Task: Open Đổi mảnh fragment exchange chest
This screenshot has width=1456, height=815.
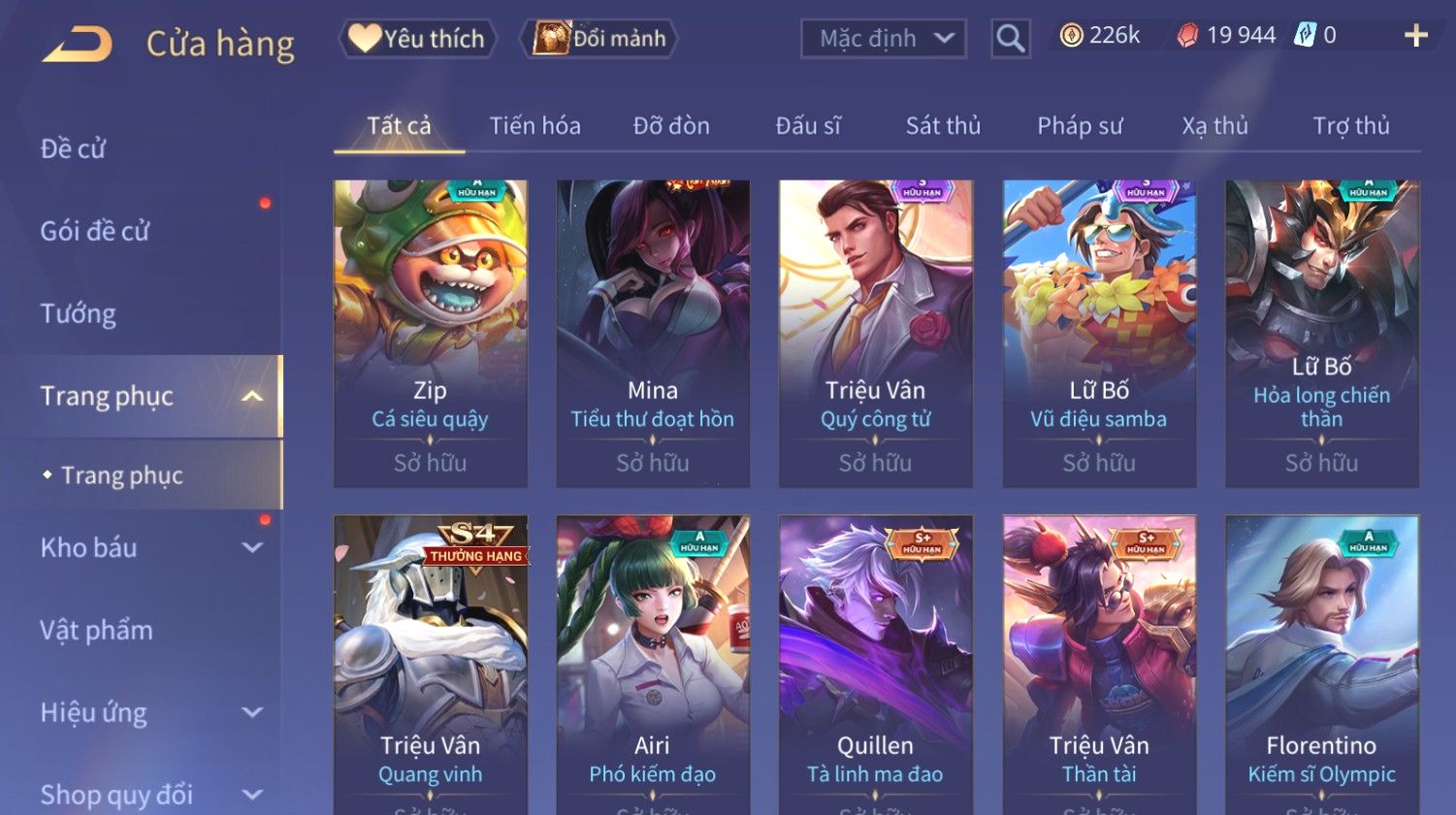Action: [x=599, y=39]
